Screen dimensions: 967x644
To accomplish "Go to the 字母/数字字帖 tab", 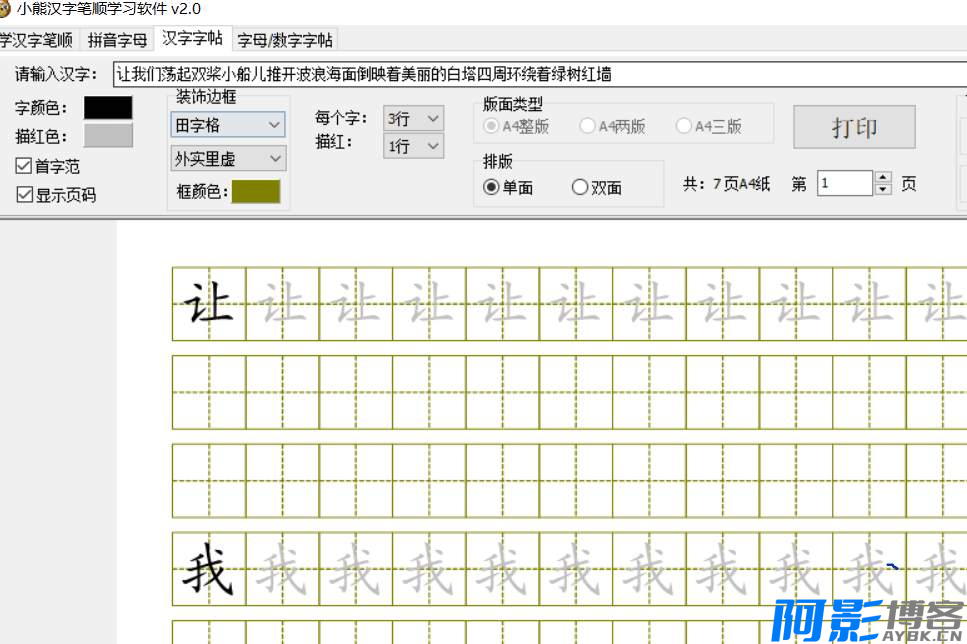I will coord(285,40).
